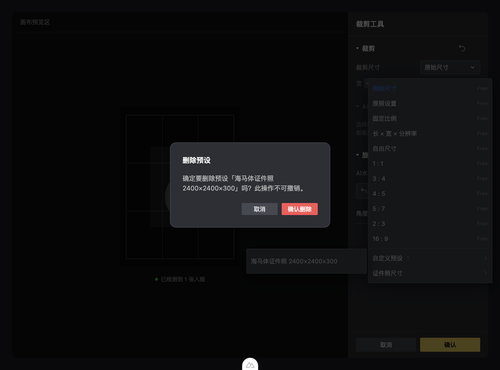Screen dimensions: 500x370
Task: Click the red 确认删除 button
Action: click(x=300, y=209)
